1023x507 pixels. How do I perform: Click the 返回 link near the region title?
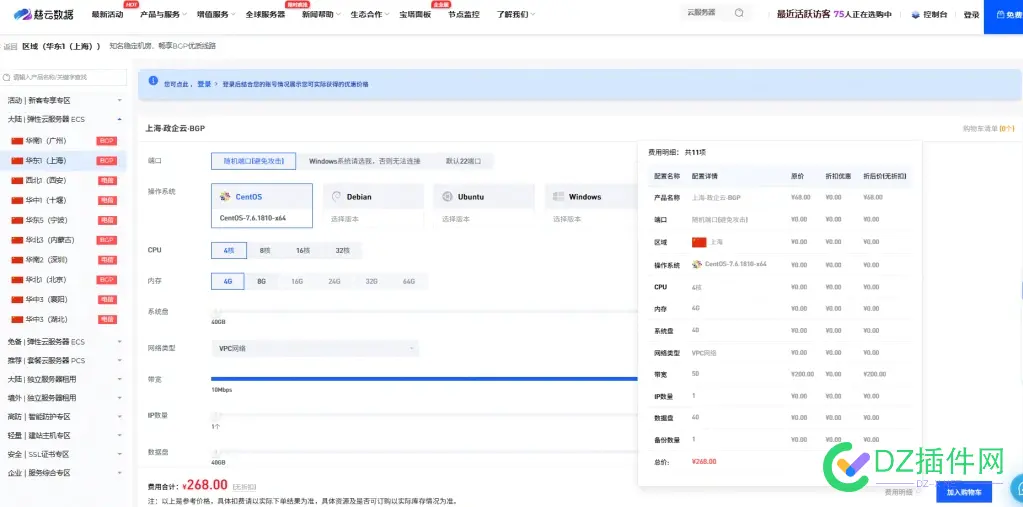coord(9,46)
